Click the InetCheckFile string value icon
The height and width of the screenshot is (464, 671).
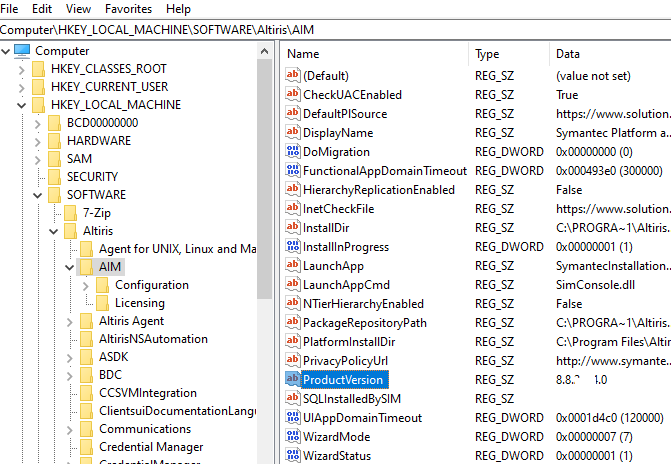(x=293, y=208)
